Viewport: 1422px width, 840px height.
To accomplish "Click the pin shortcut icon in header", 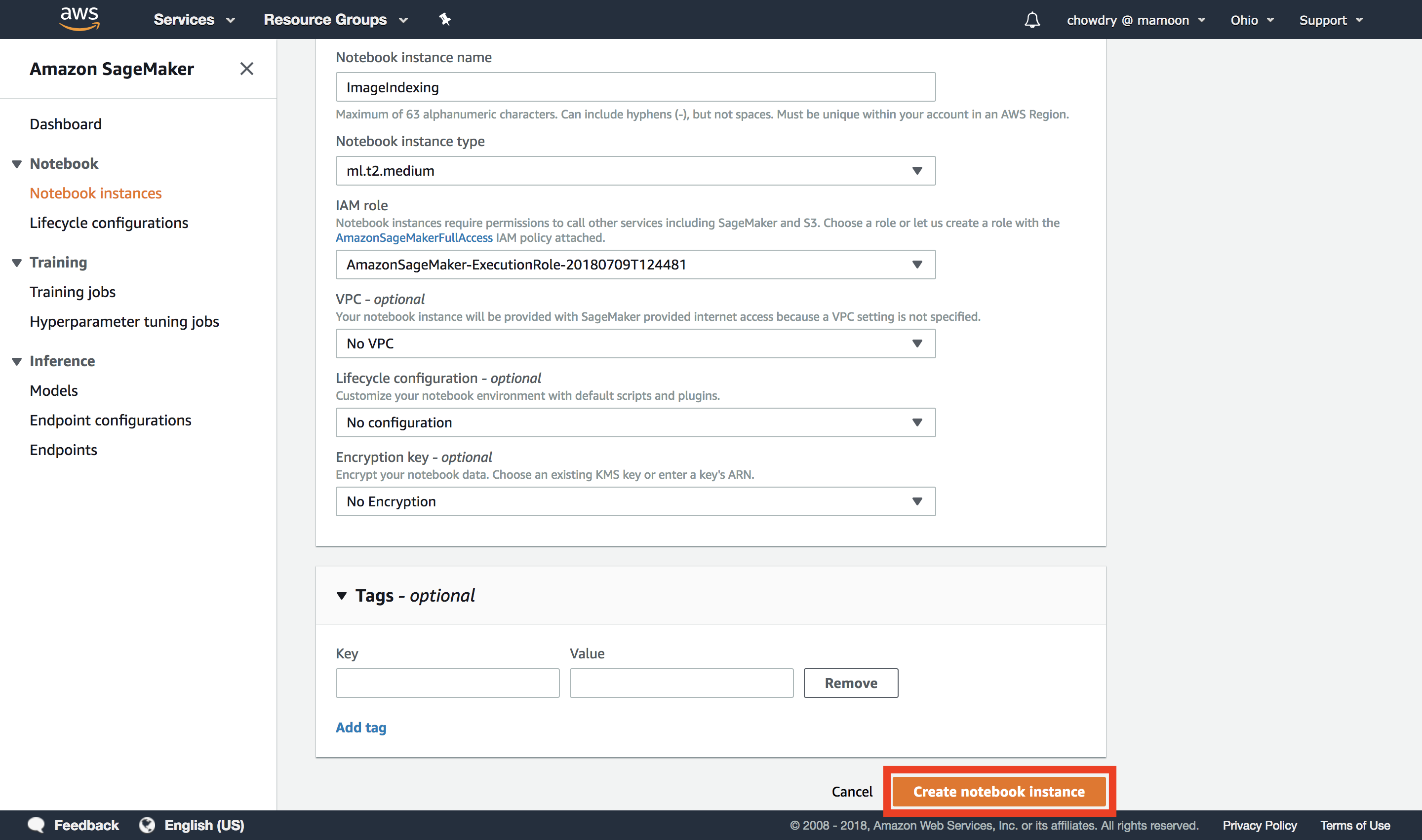I will click(x=445, y=20).
